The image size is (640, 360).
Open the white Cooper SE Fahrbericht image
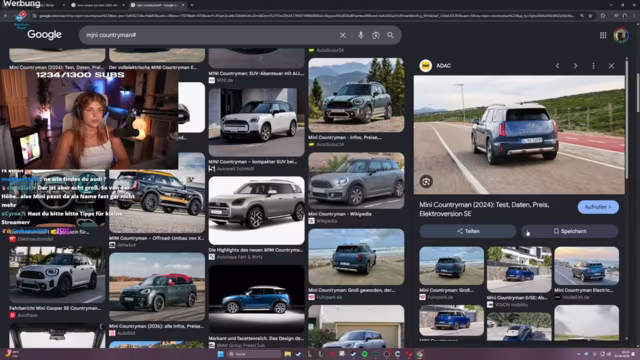point(57,275)
